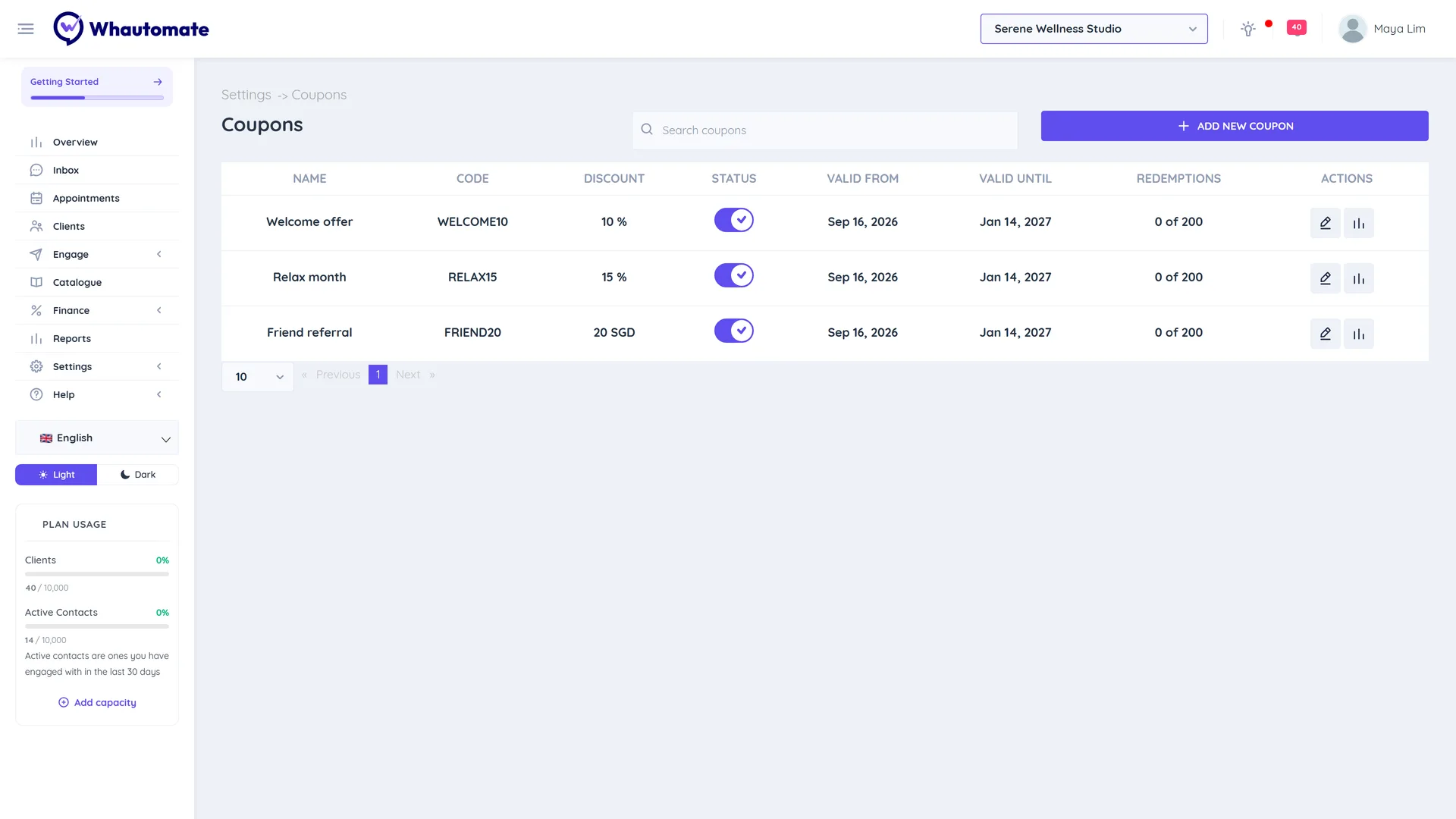This screenshot has width=1456, height=819.
Task: Click Maya Lim's avatar icon
Action: click(1352, 29)
